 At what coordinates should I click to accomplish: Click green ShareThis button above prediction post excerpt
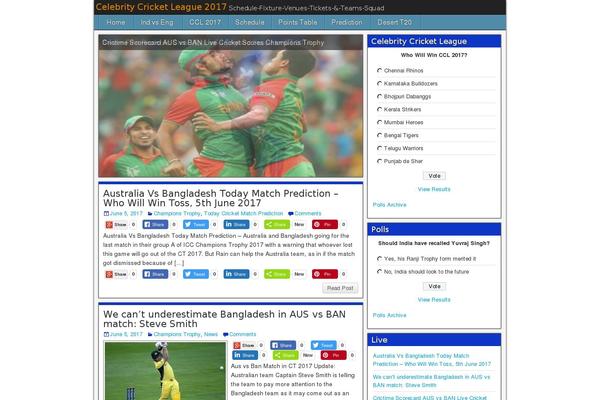point(277,225)
